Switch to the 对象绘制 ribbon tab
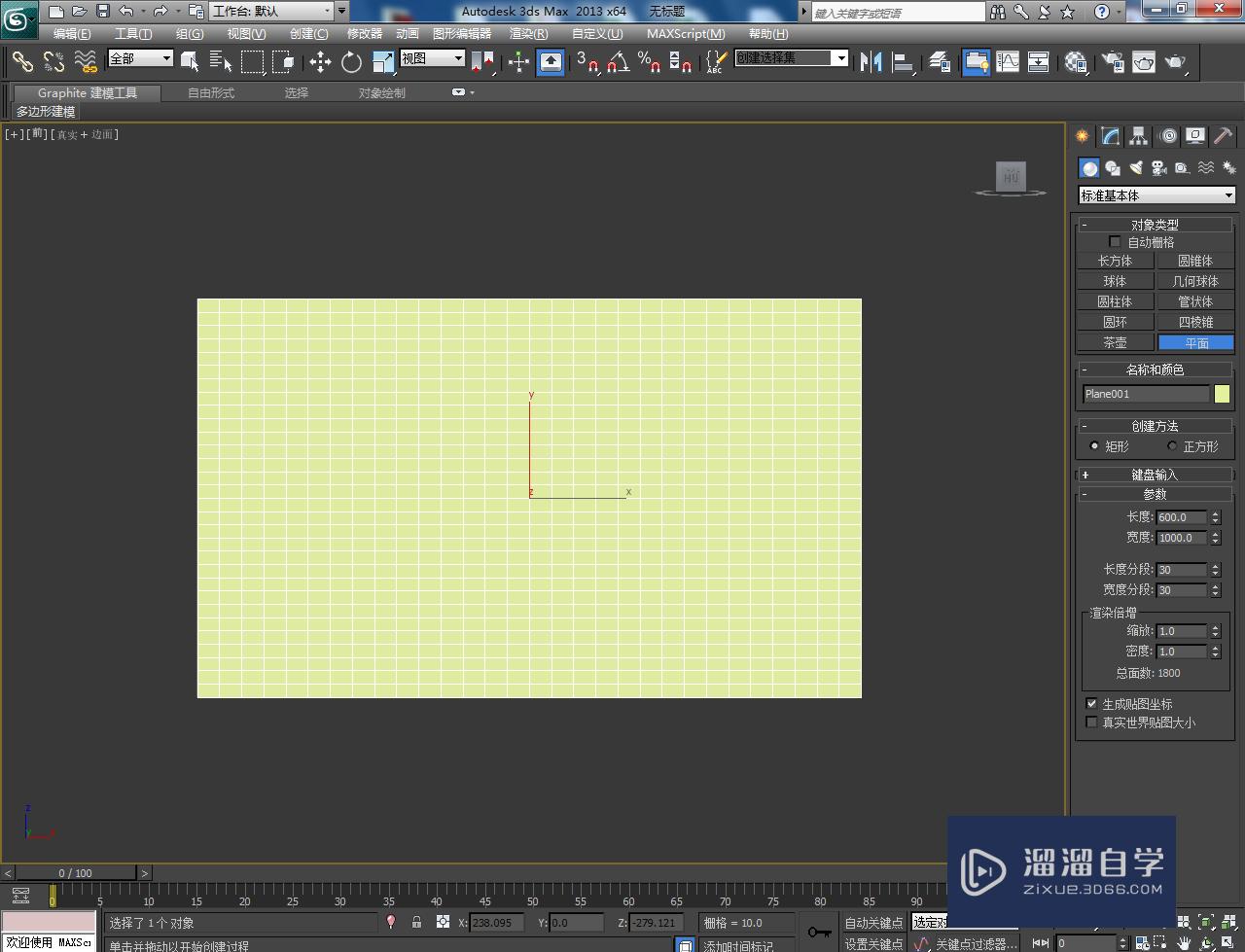 tap(382, 93)
